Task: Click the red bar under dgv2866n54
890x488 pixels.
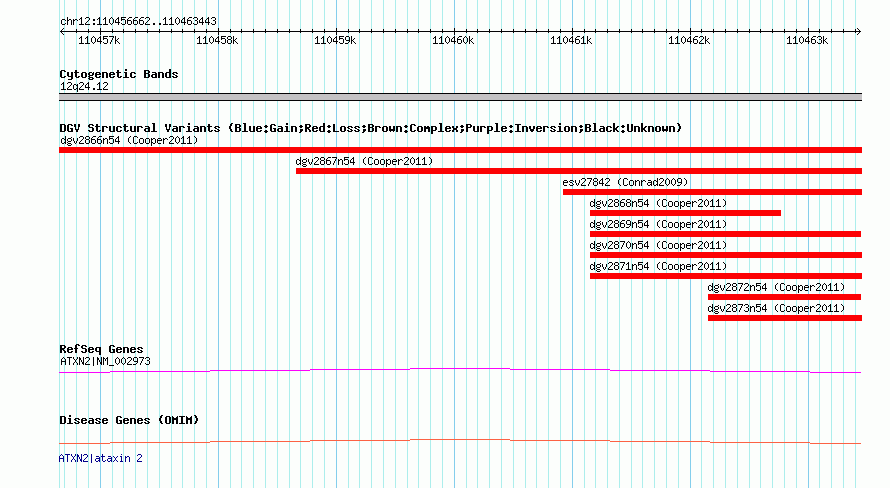Action: (x=460, y=150)
